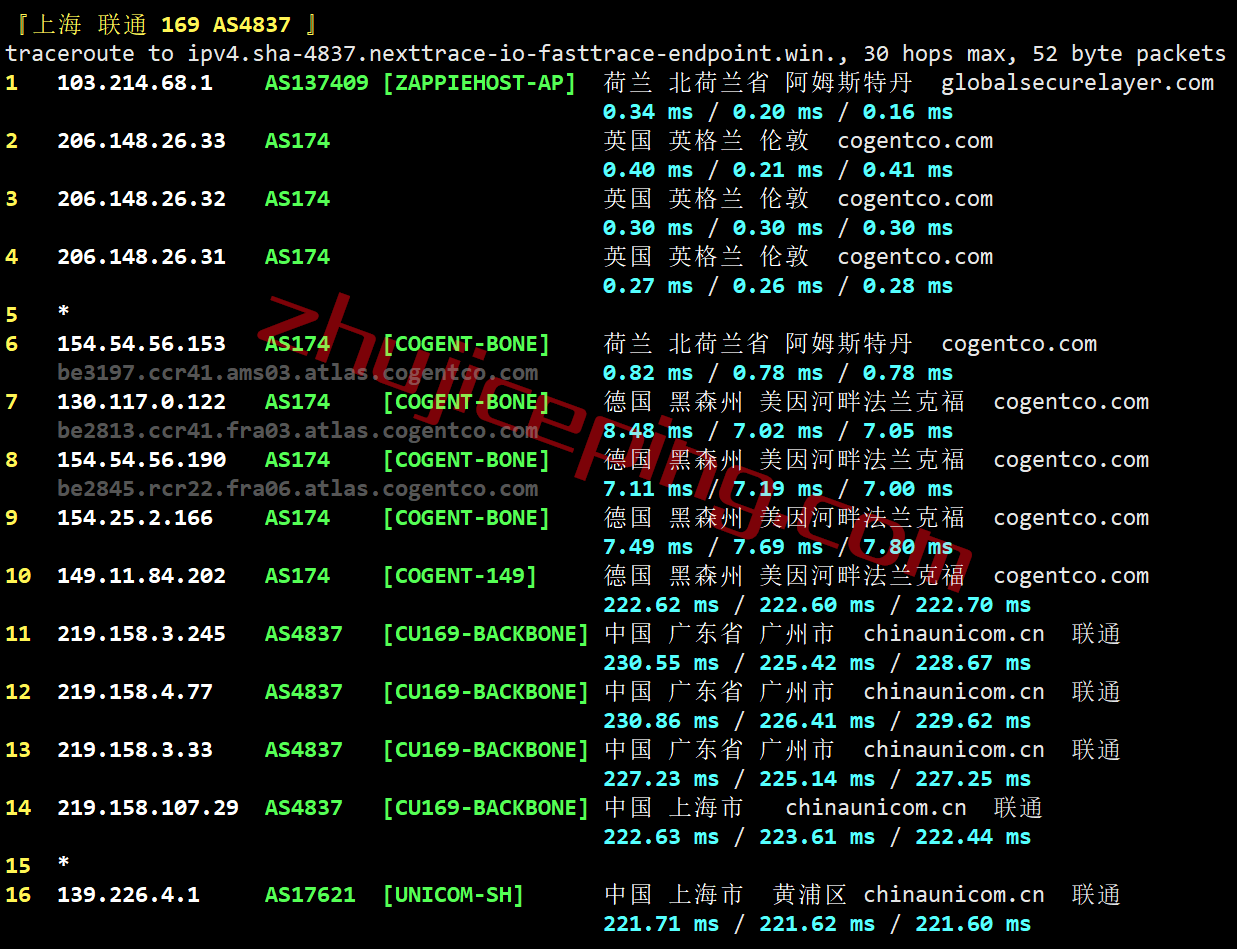The width and height of the screenshot is (1237, 949).
Task: Select latency 7.49 ms on hop 9
Action: tap(648, 547)
